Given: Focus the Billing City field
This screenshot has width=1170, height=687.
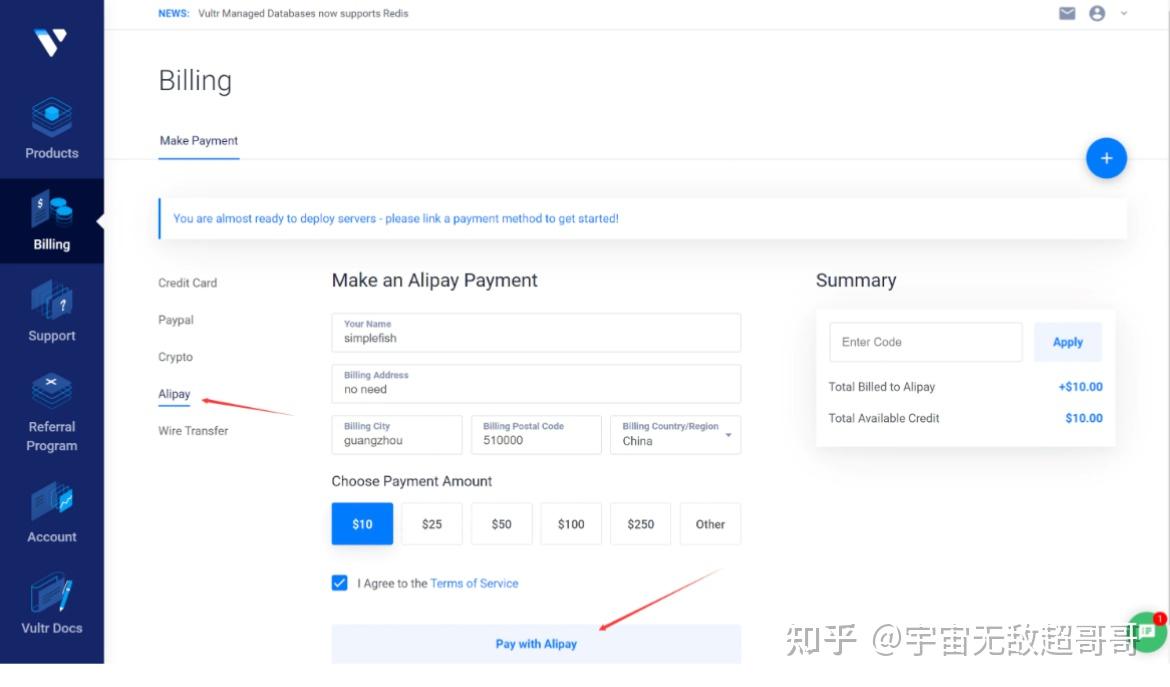Looking at the screenshot, I should click(396, 434).
